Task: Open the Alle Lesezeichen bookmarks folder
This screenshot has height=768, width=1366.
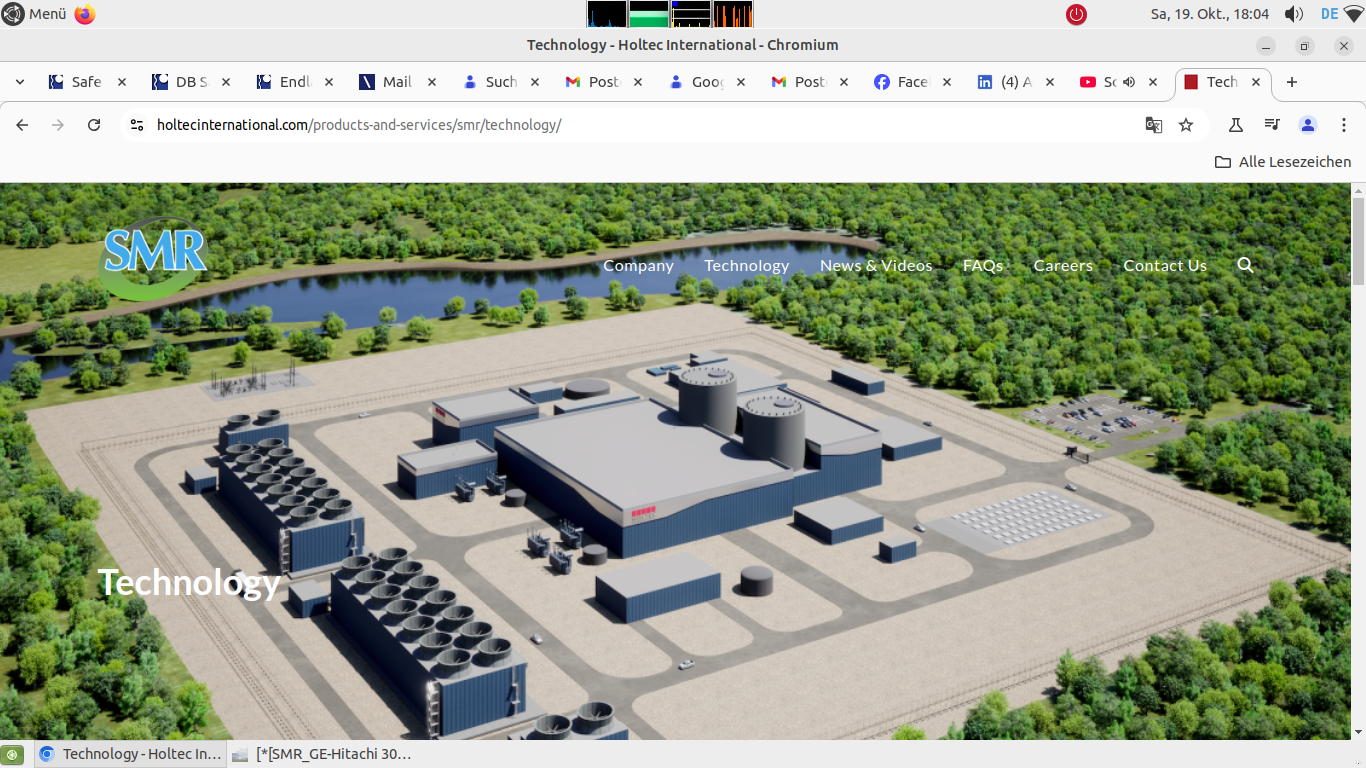Action: [1283, 162]
